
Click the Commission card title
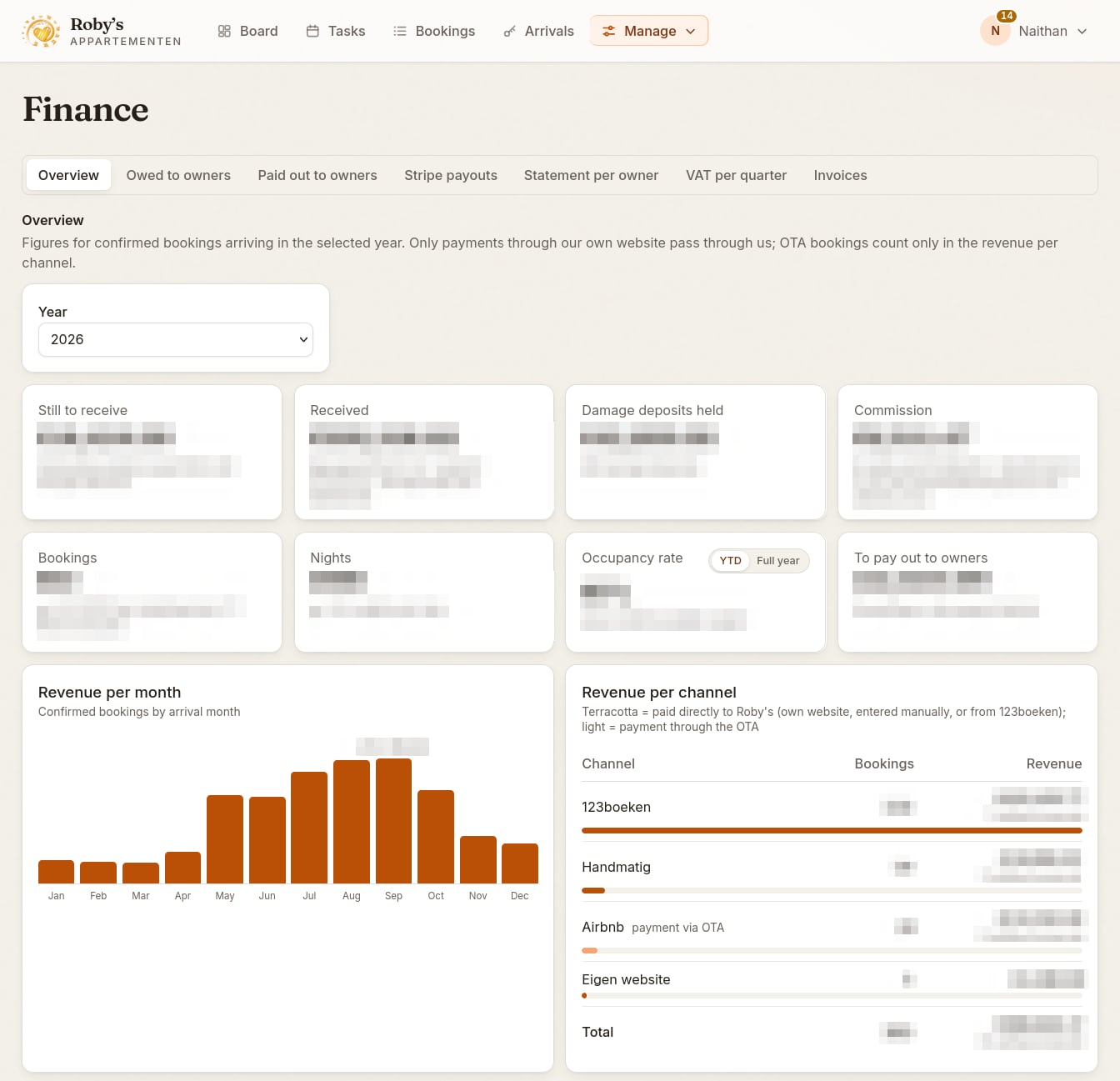[893, 410]
